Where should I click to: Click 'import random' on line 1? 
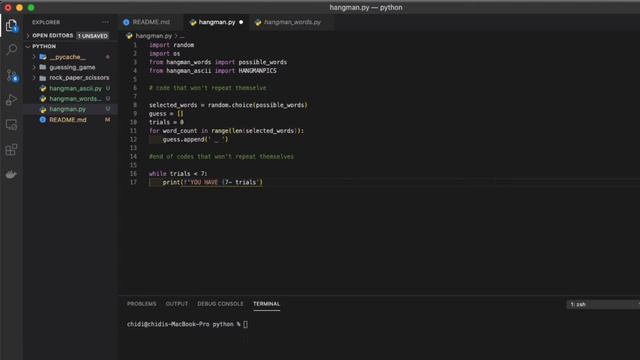pyautogui.click(x=171, y=45)
